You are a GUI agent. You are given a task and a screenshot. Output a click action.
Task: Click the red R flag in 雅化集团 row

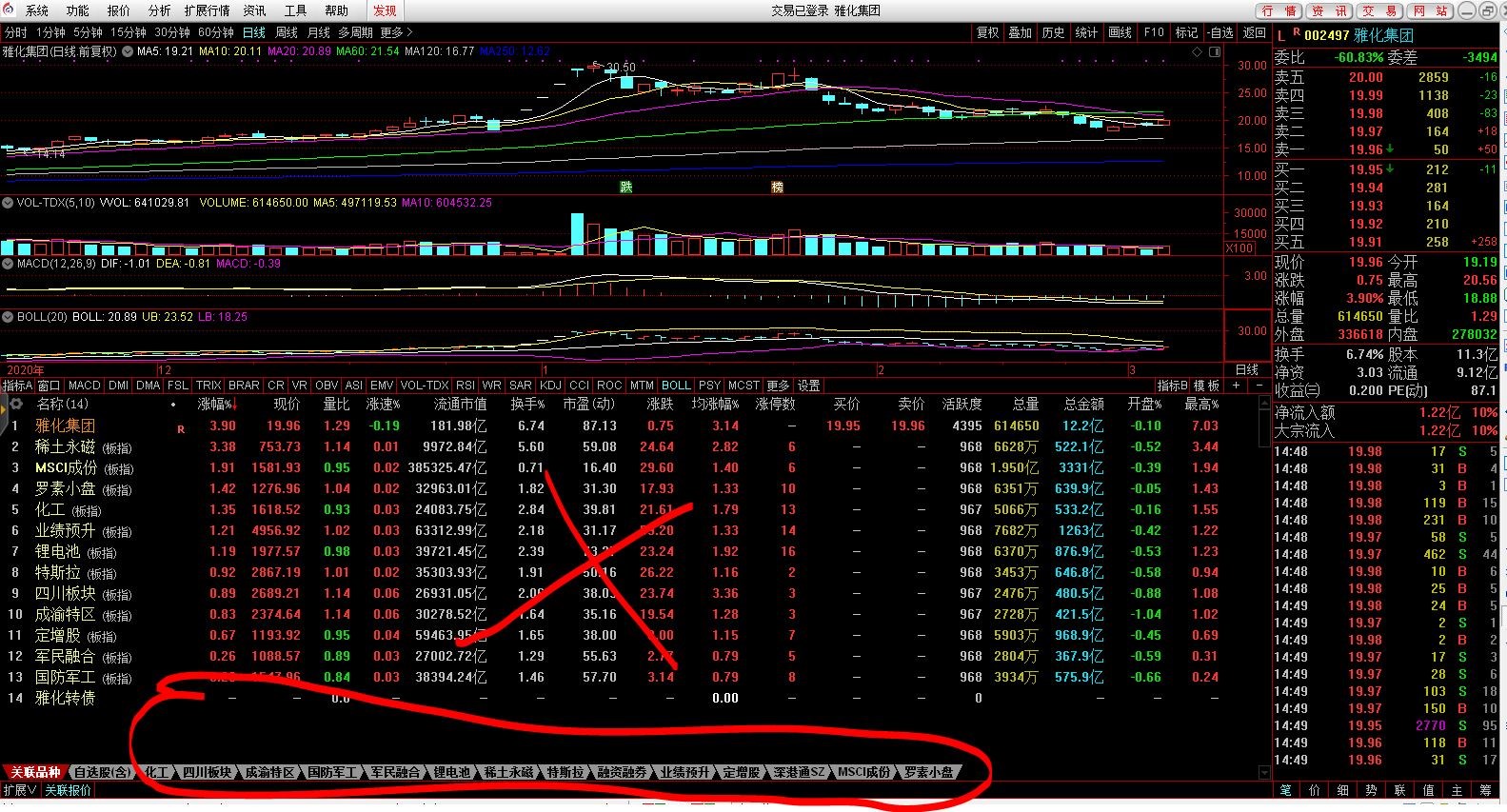181,429
